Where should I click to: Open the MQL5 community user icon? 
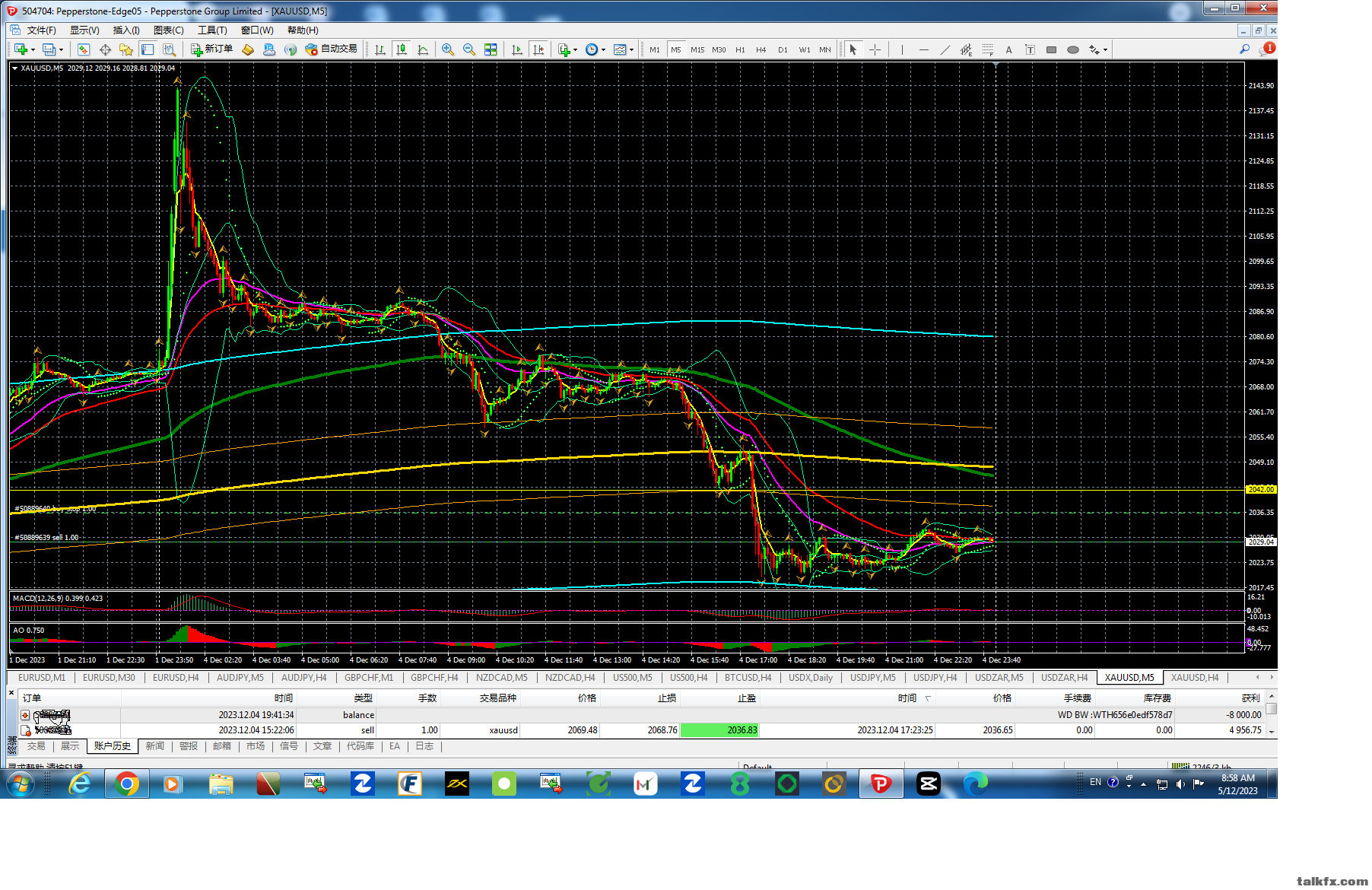[x=269, y=49]
